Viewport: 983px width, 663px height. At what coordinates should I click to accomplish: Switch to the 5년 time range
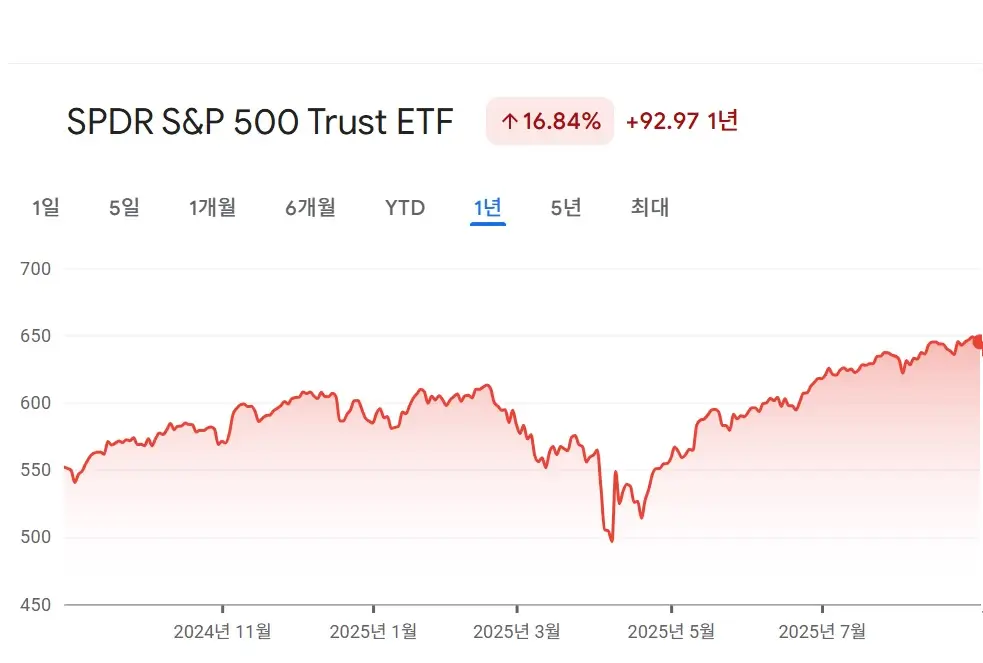click(x=564, y=207)
